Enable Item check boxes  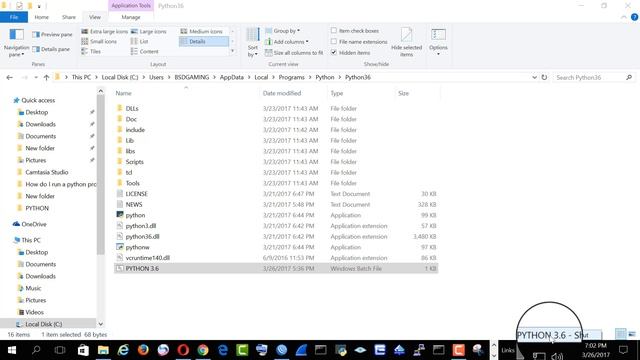334,31
